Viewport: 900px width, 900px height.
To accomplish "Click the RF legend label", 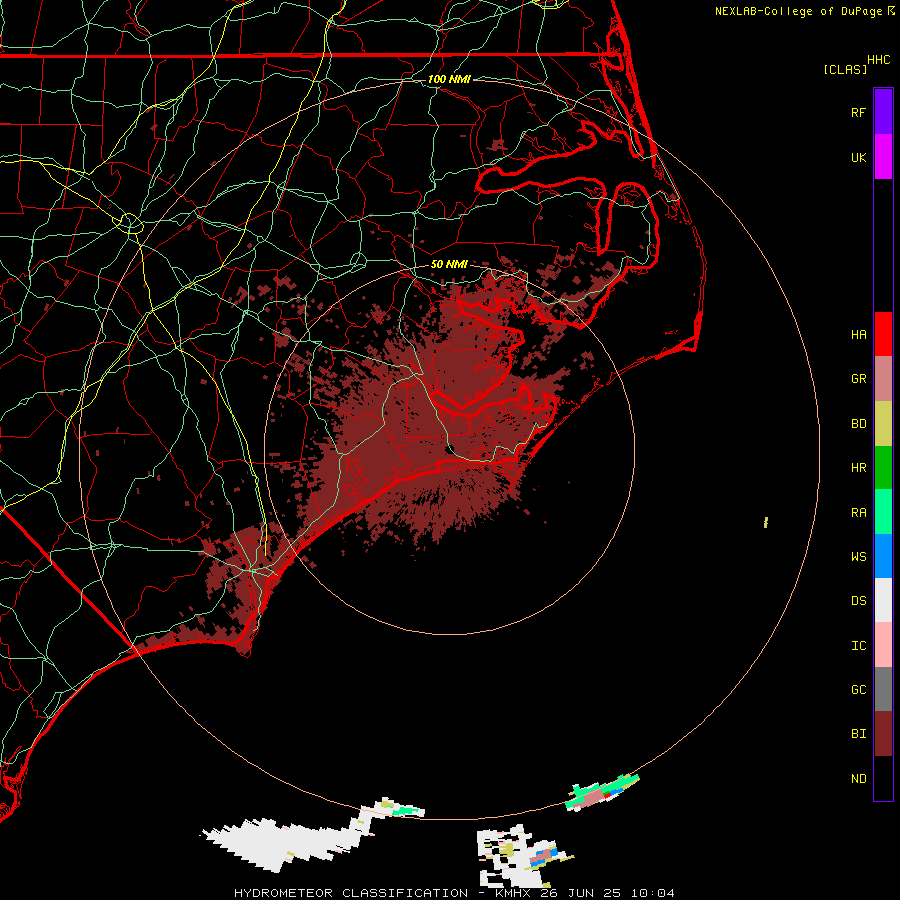I will (858, 112).
